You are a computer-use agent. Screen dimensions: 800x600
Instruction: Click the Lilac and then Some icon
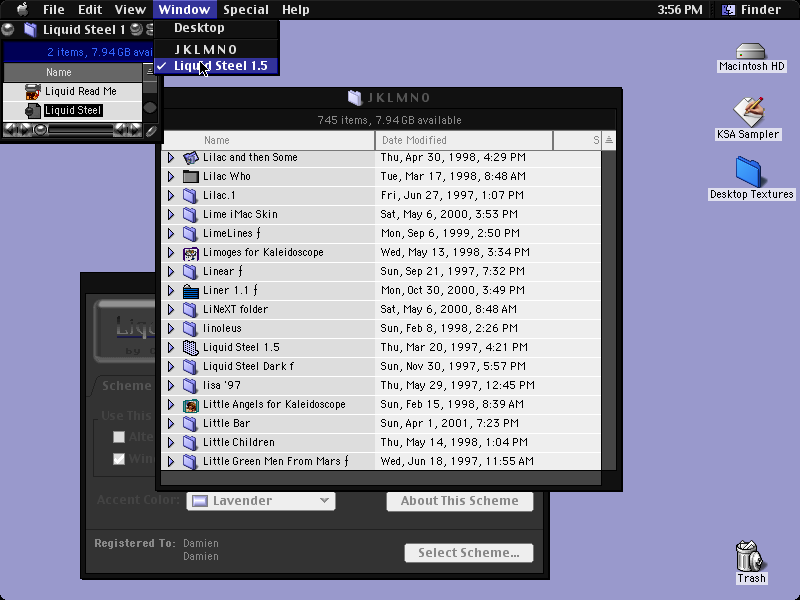click(x=190, y=158)
